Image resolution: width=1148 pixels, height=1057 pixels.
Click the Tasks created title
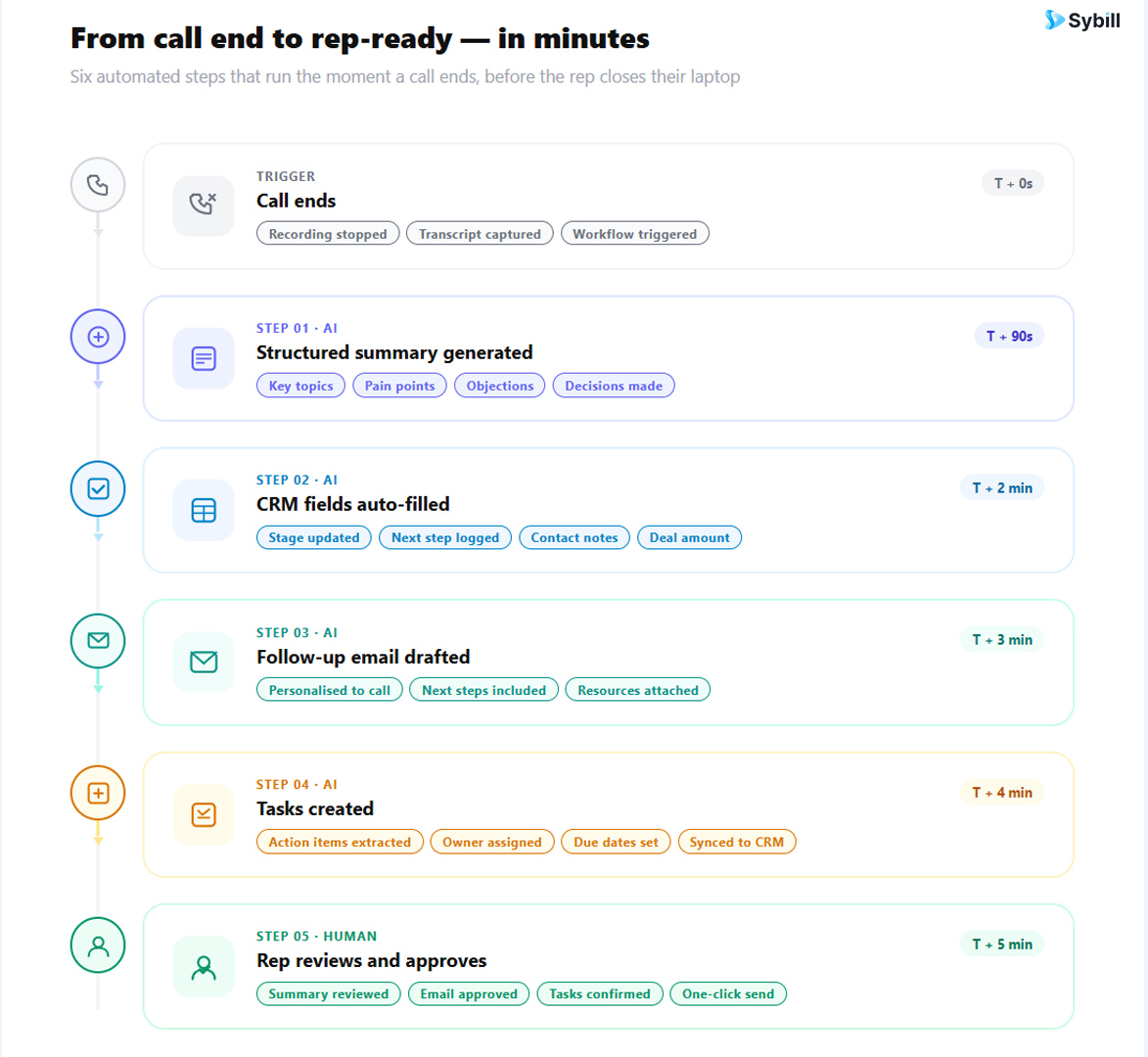tap(315, 808)
